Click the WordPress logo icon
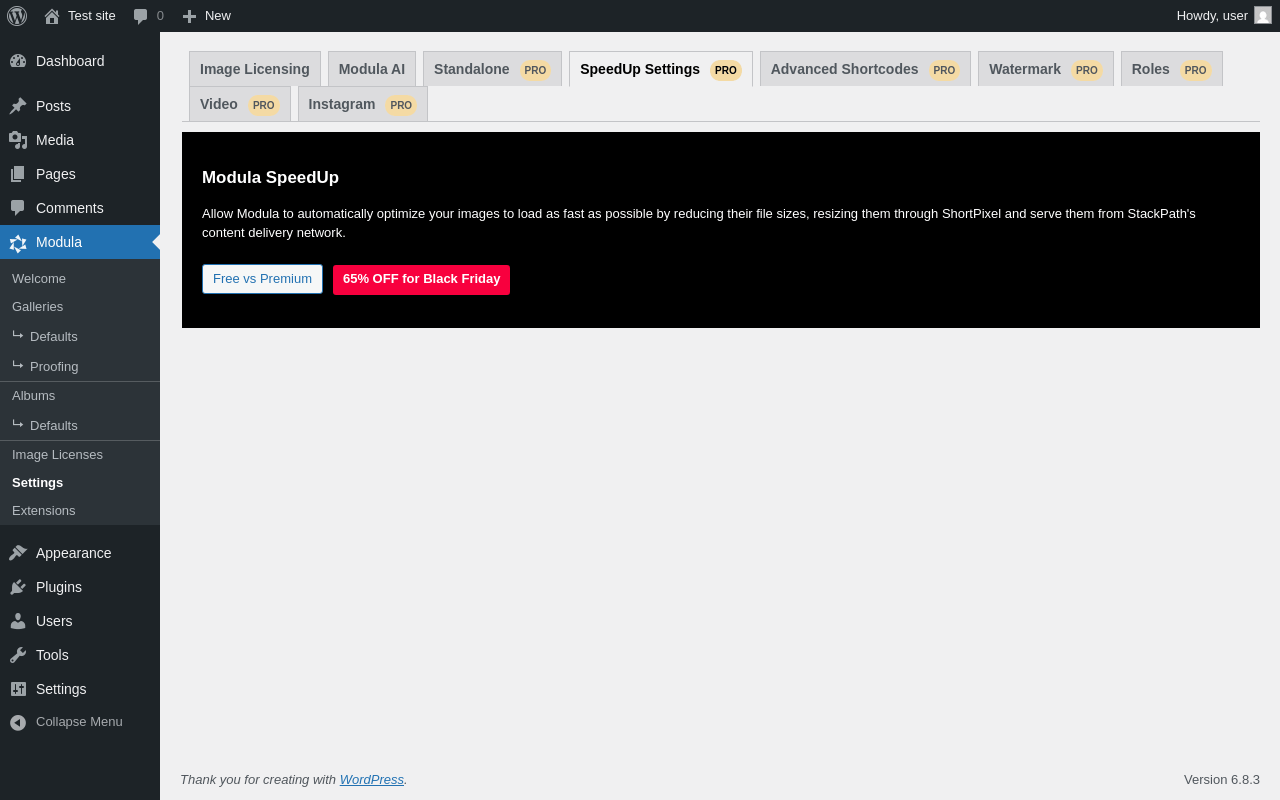 coord(17,16)
